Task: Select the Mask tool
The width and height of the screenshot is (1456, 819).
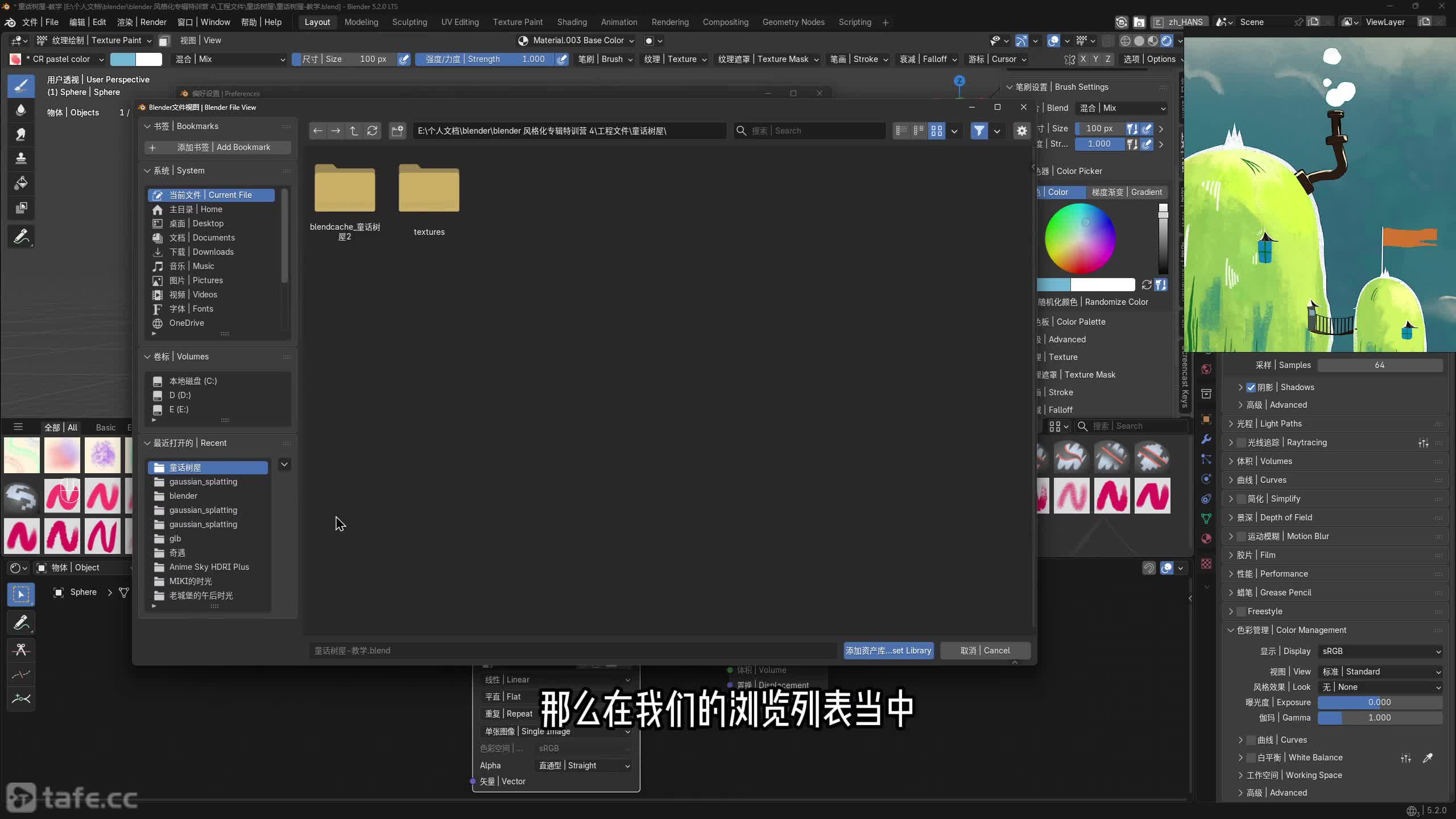Action: [21, 208]
